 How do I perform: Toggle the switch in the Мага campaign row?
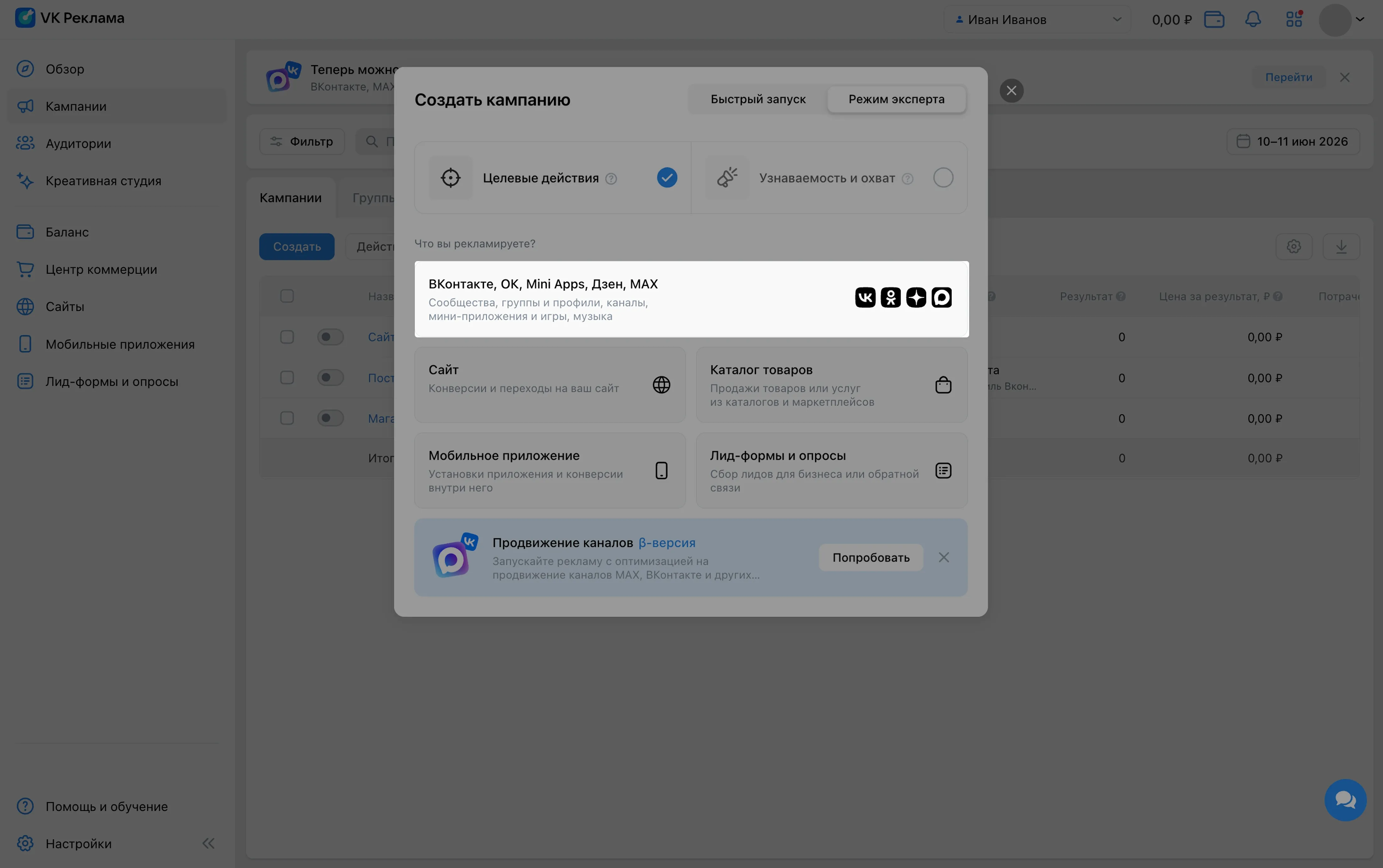coord(331,418)
